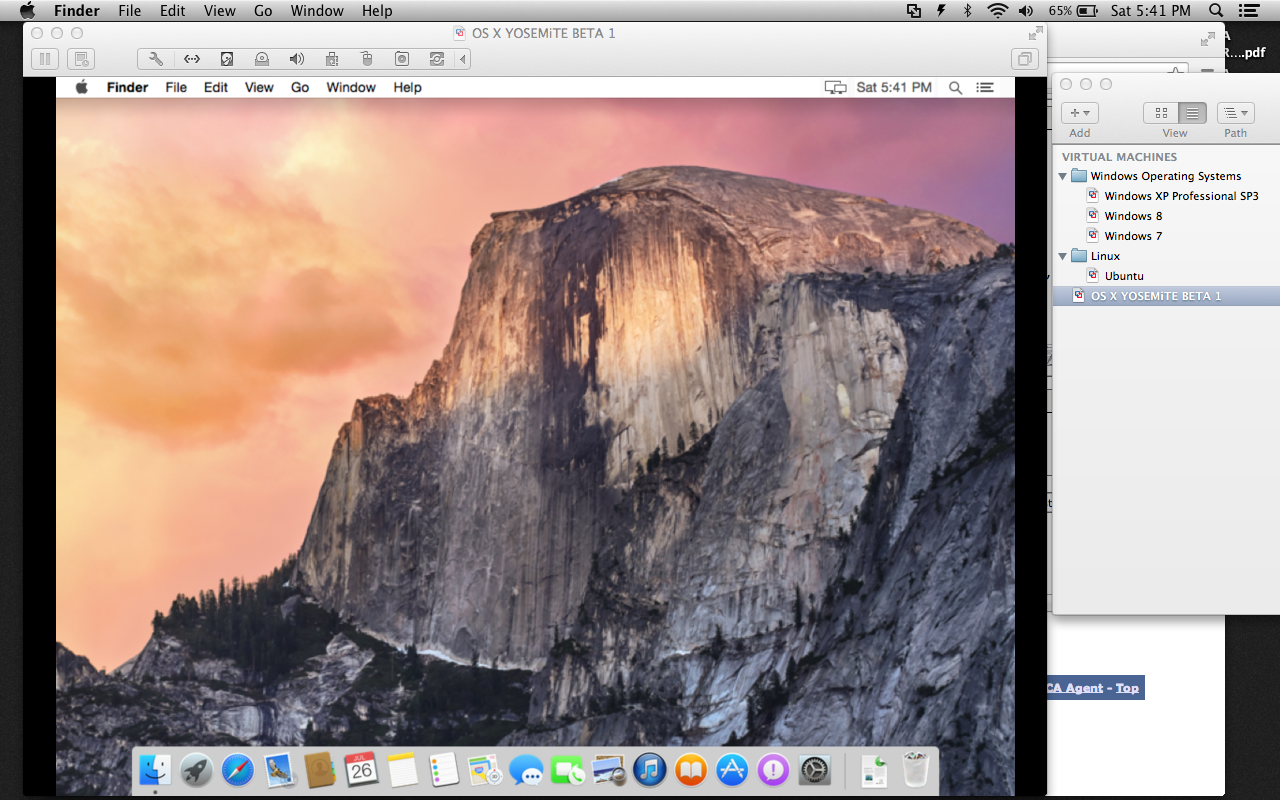Open Preview from the guest dock
Image resolution: width=1280 pixels, height=800 pixels.
pos(609,770)
